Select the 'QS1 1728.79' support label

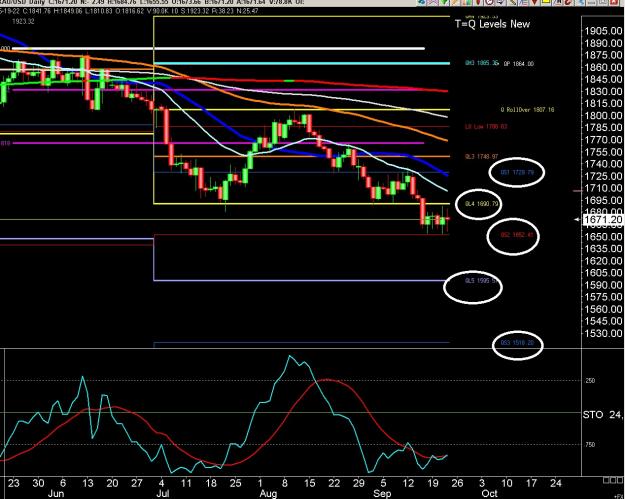tap(517, 173)
